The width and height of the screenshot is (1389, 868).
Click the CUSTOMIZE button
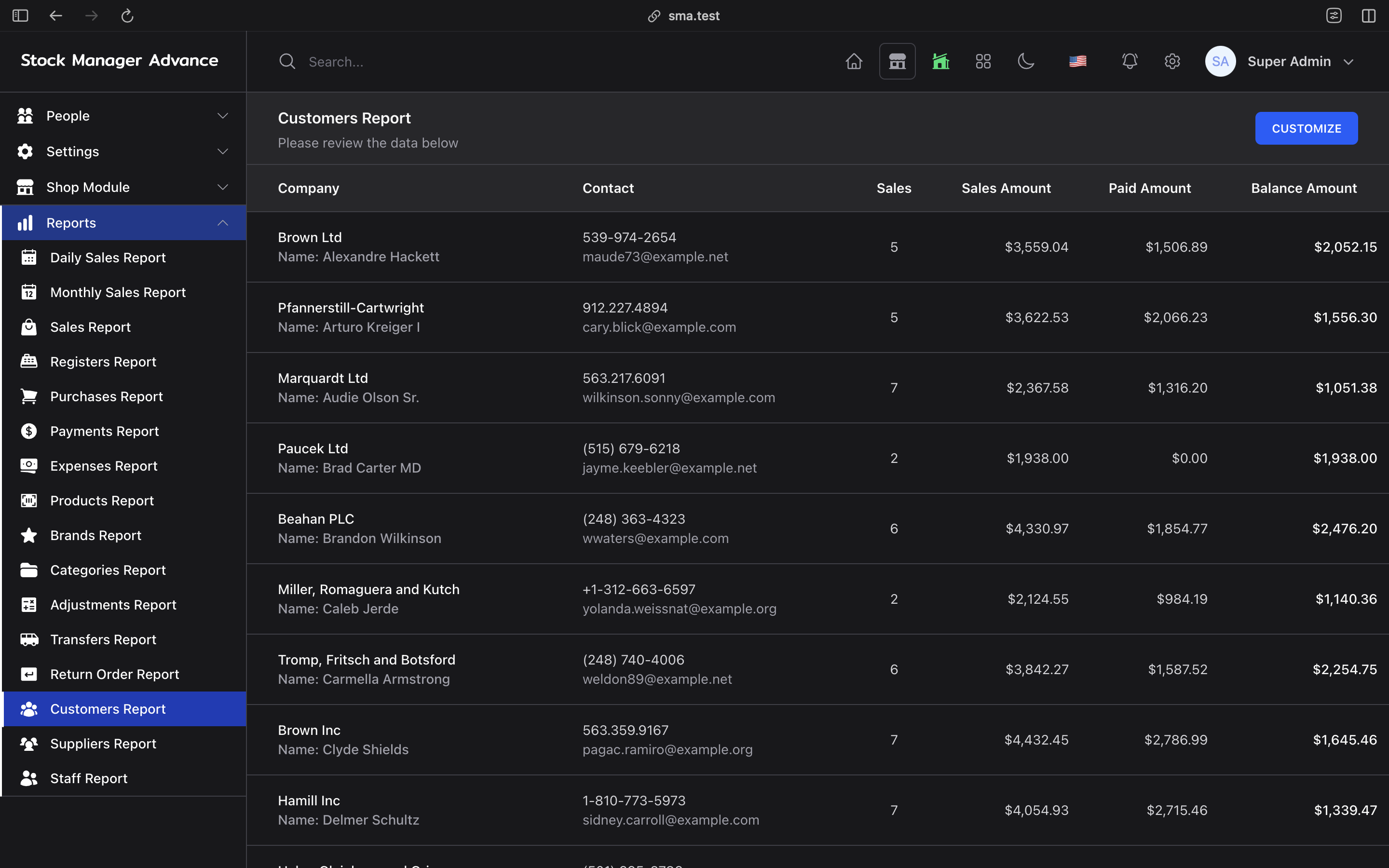click(x=1307, y=129)
